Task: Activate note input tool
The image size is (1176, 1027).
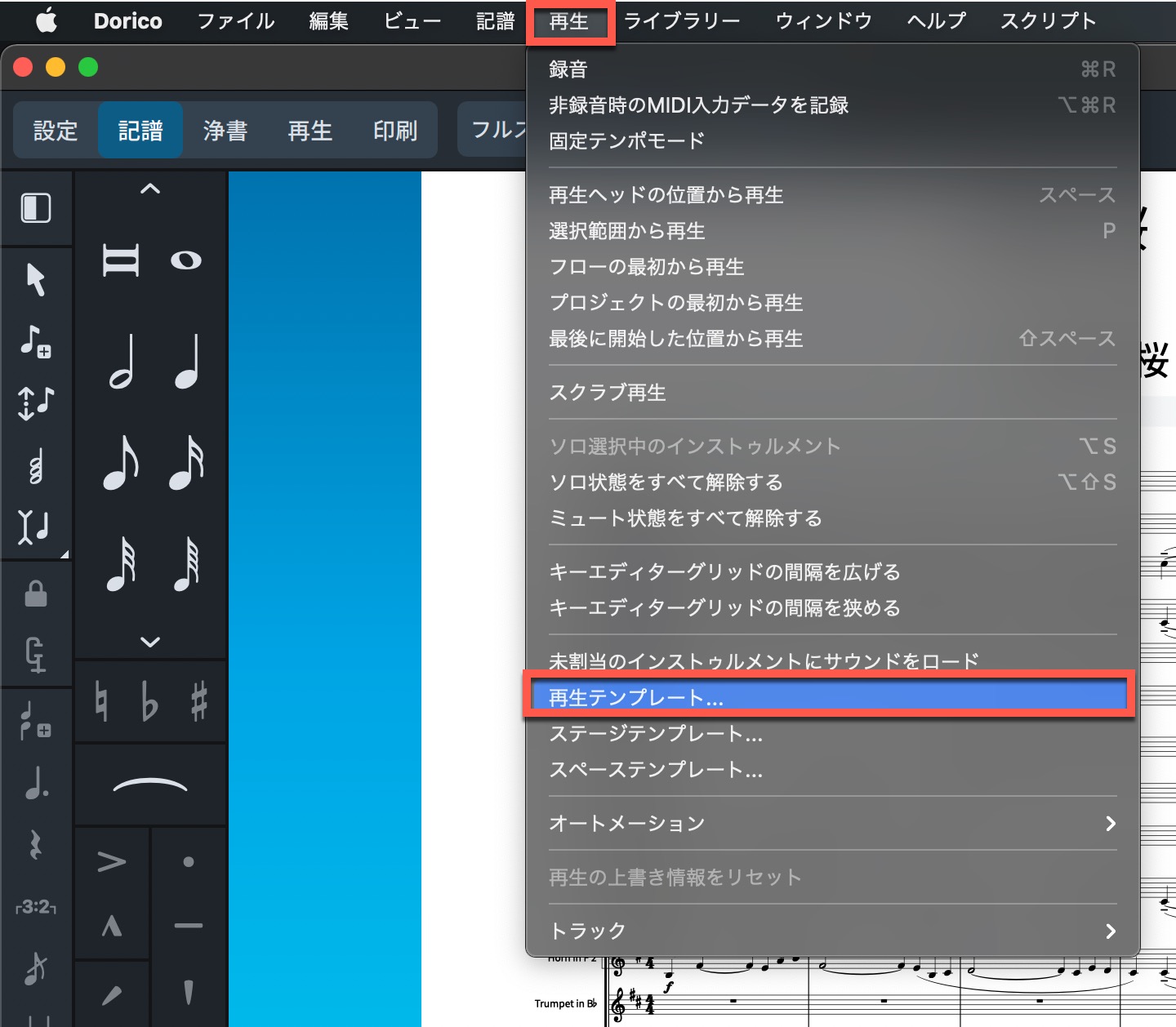Action: click(x=36, y=340)
